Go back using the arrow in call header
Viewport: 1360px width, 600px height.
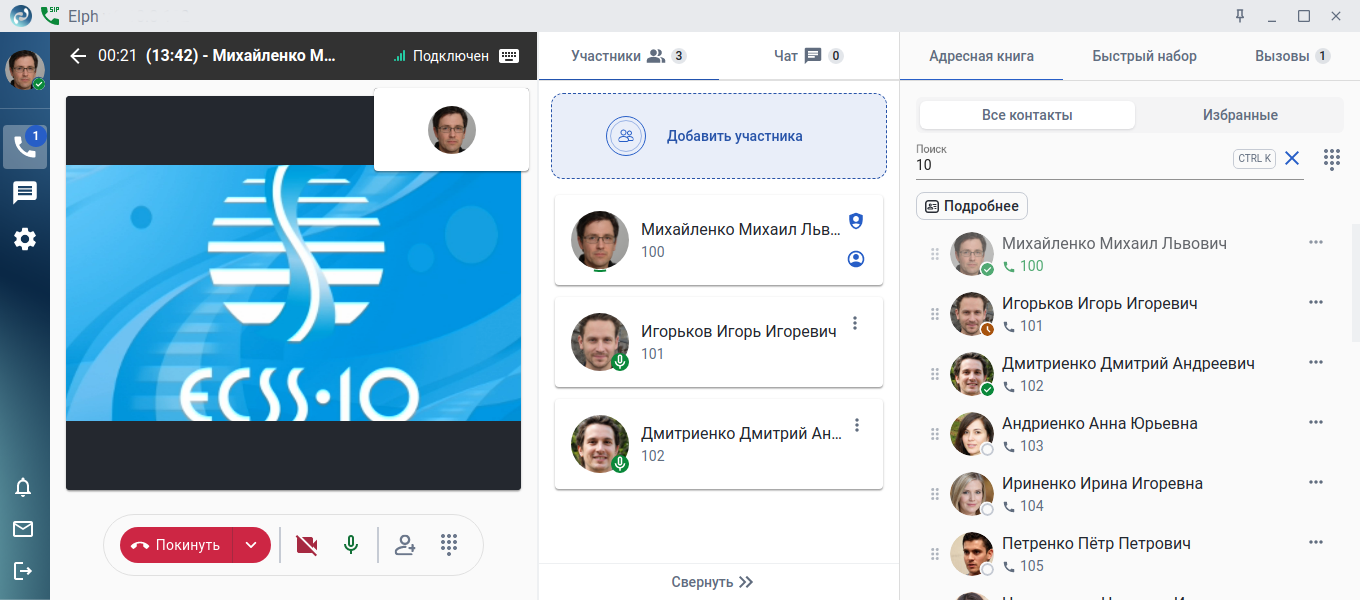click(78, 56)
